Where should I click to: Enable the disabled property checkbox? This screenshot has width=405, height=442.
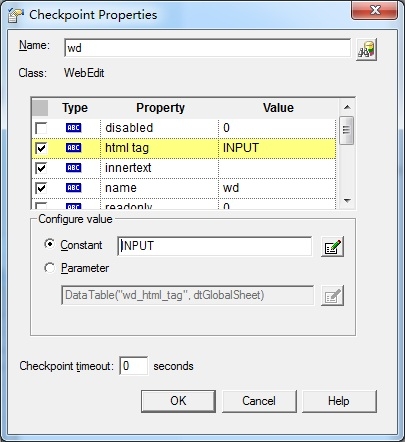[41, 128]
